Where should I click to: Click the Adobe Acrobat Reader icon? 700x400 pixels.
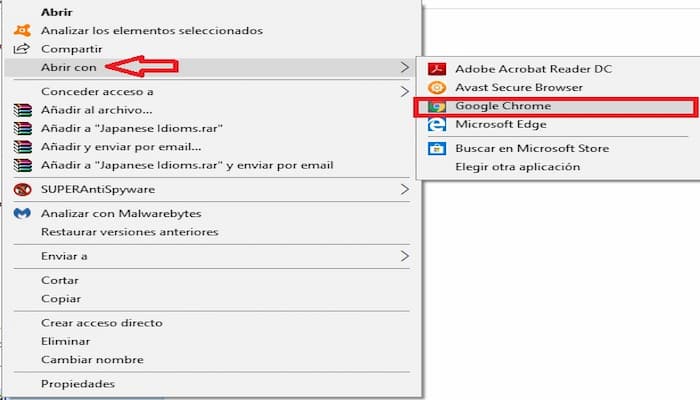437,69
